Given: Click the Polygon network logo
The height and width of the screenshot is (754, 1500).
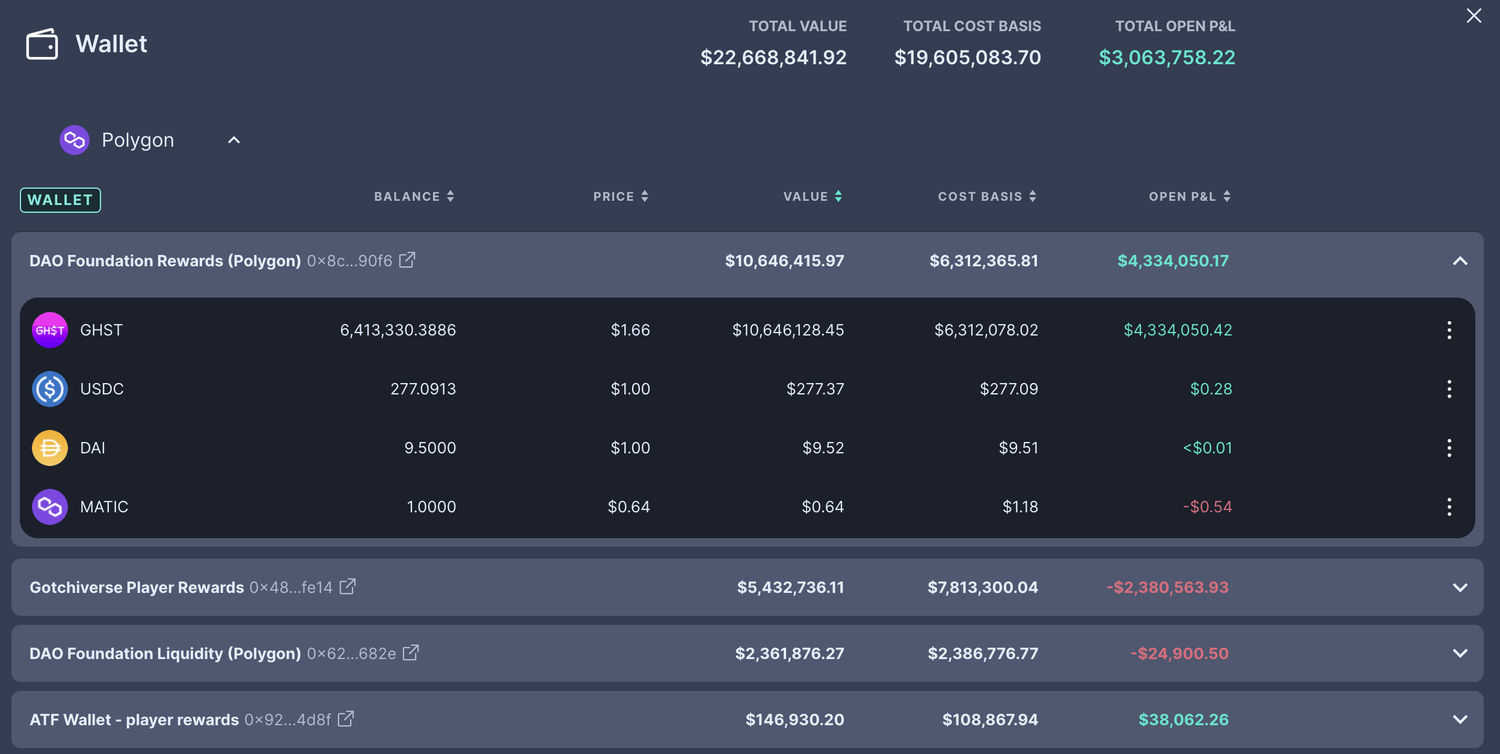Looking at the screenshot, I should coord(74,140).
